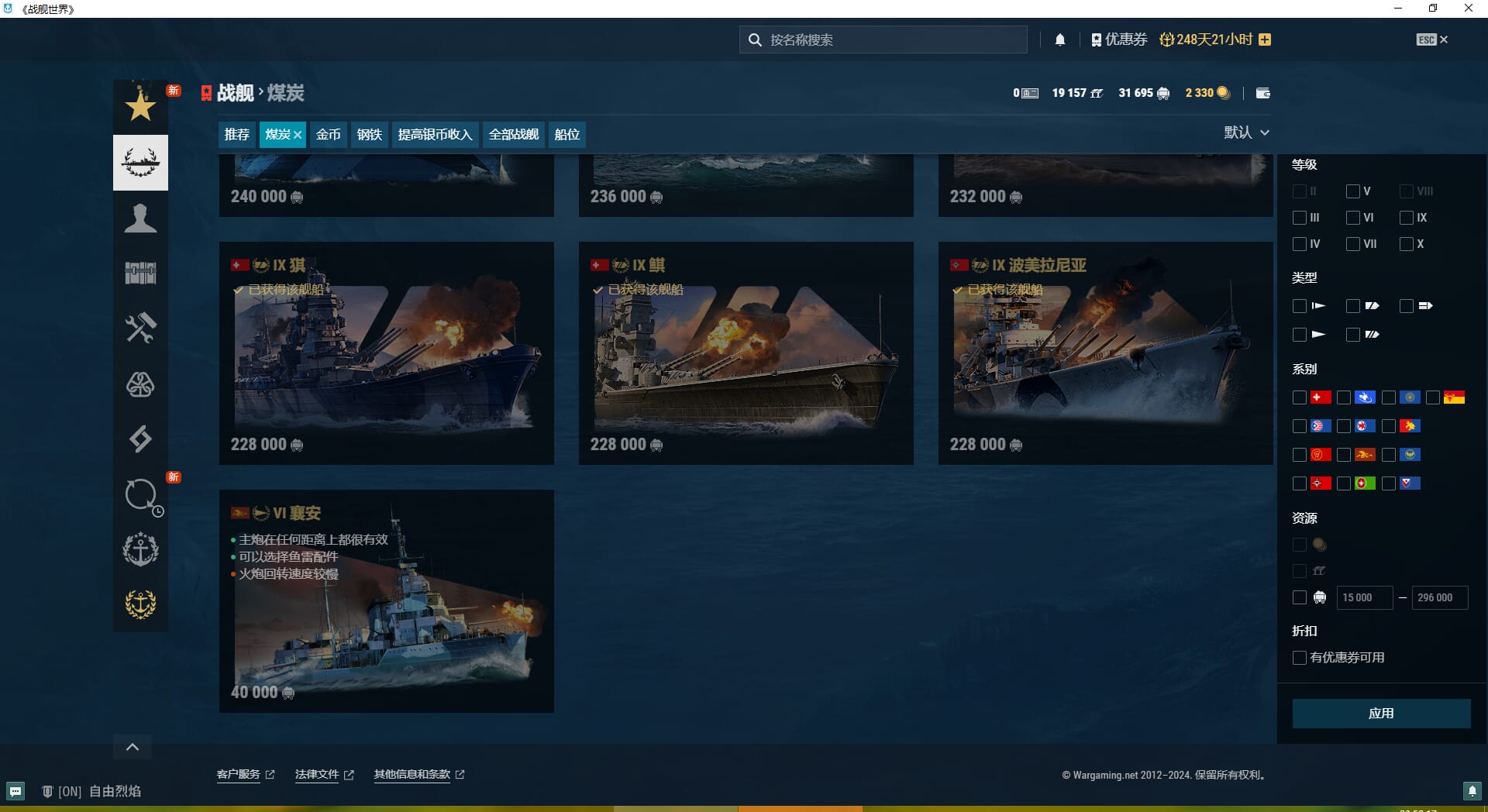Open the containers crate icon in sidebar
1488x812 pixels.
point(140,273)
